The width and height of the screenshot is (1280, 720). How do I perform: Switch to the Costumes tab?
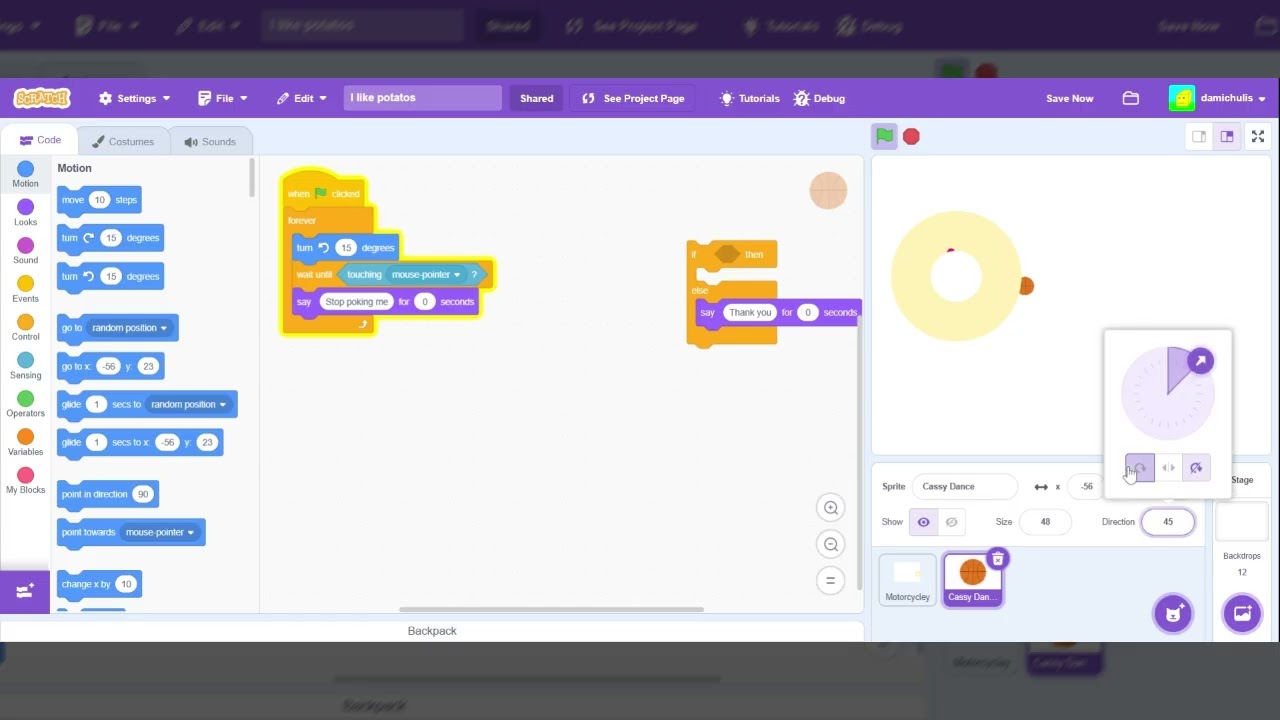(123, 141)
